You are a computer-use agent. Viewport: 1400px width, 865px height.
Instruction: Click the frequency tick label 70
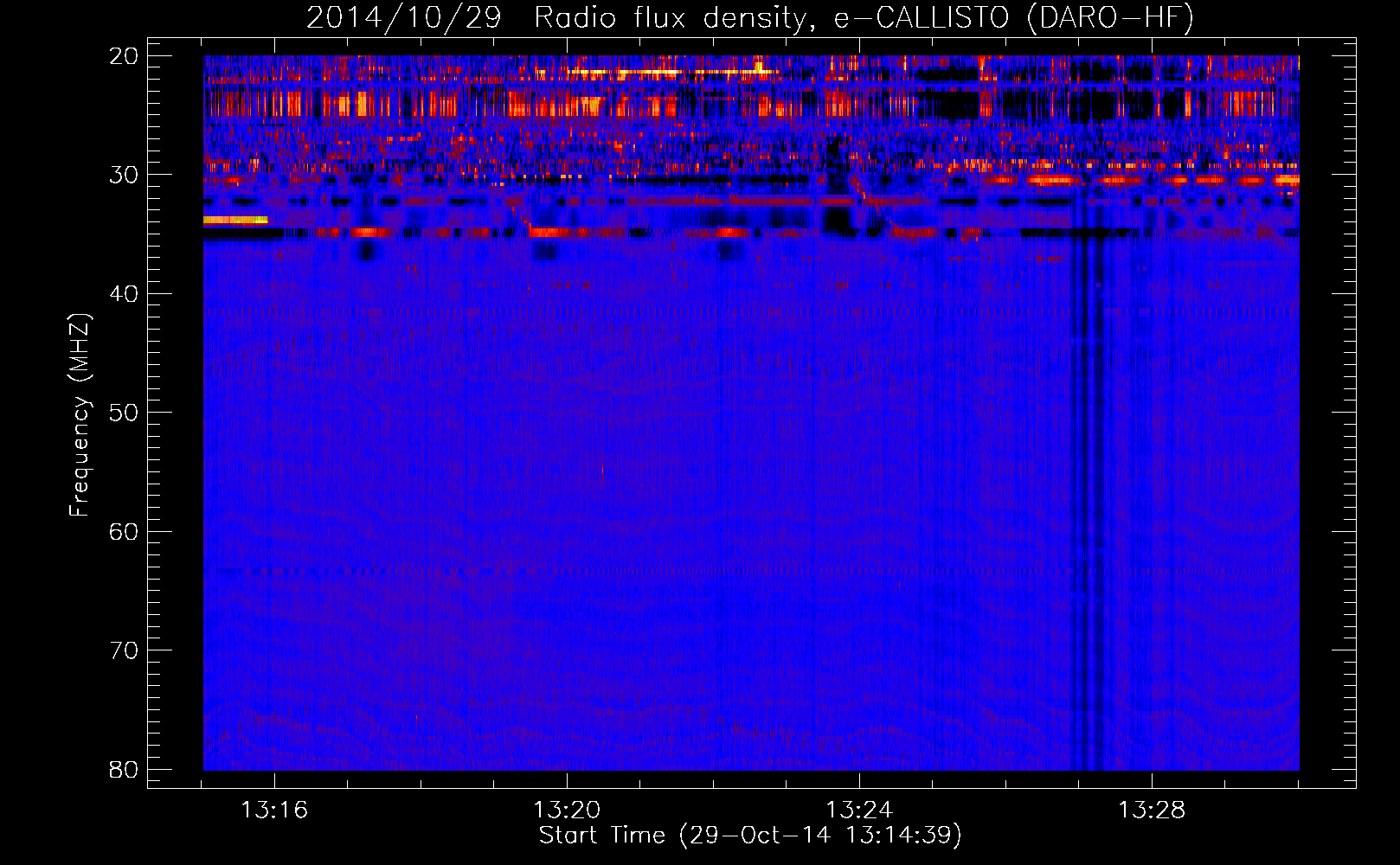(x=124, y=650)
